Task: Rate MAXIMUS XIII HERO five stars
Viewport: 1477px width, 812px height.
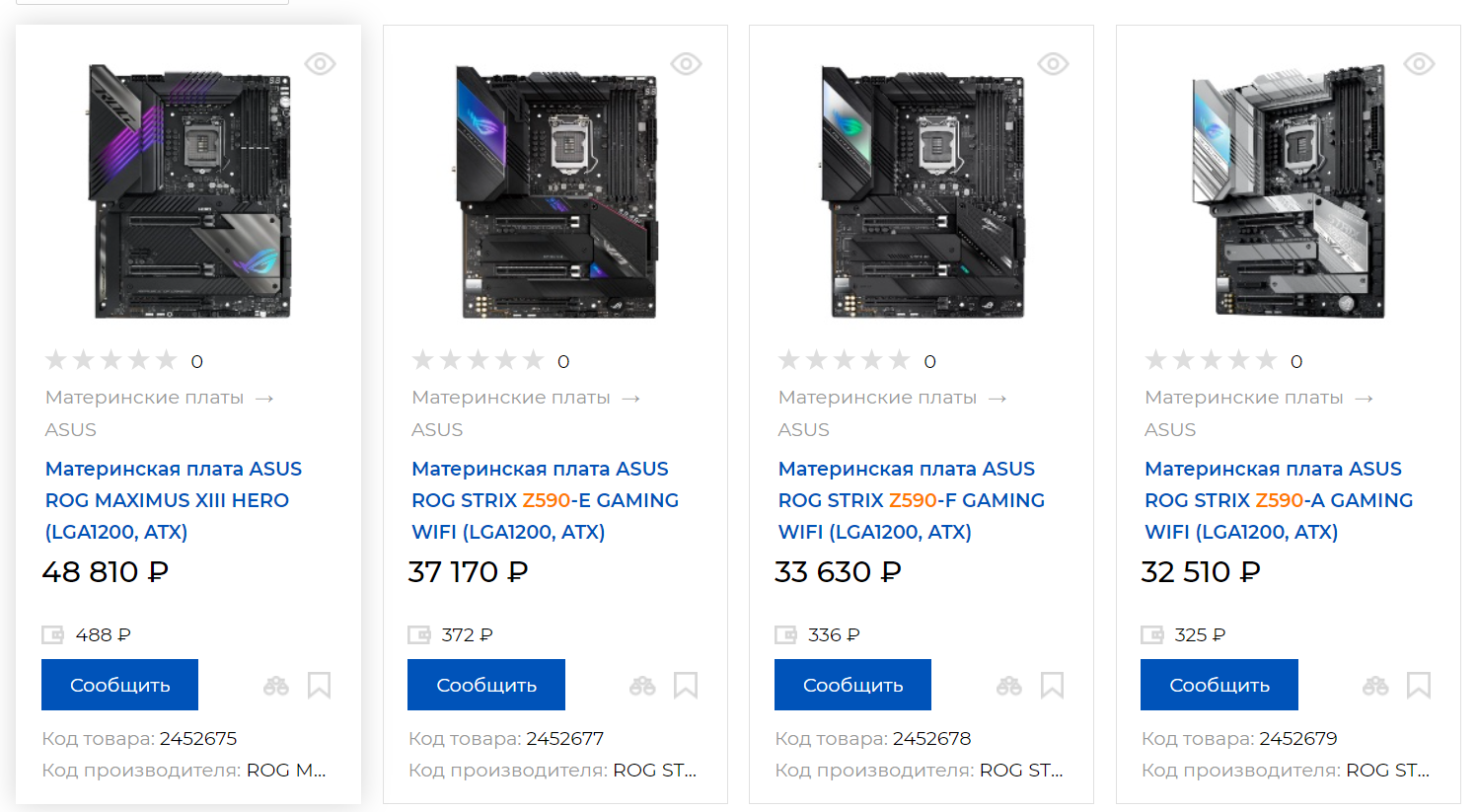Action: pos(166,360)
